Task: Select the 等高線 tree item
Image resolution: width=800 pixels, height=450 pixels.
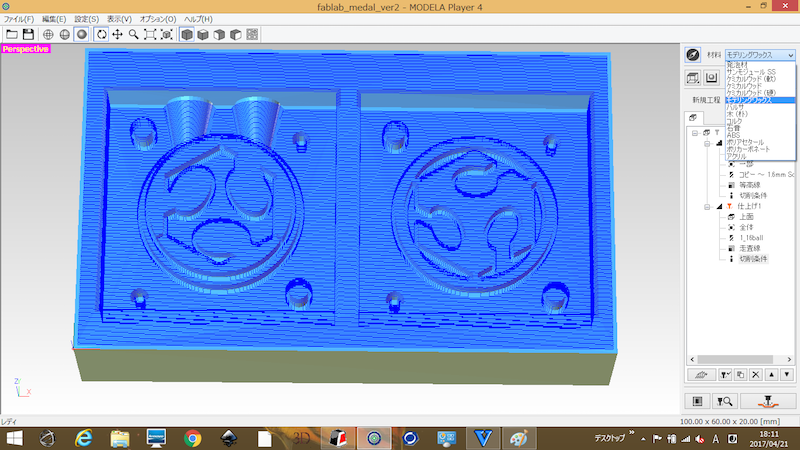Action: pos(750,185)
